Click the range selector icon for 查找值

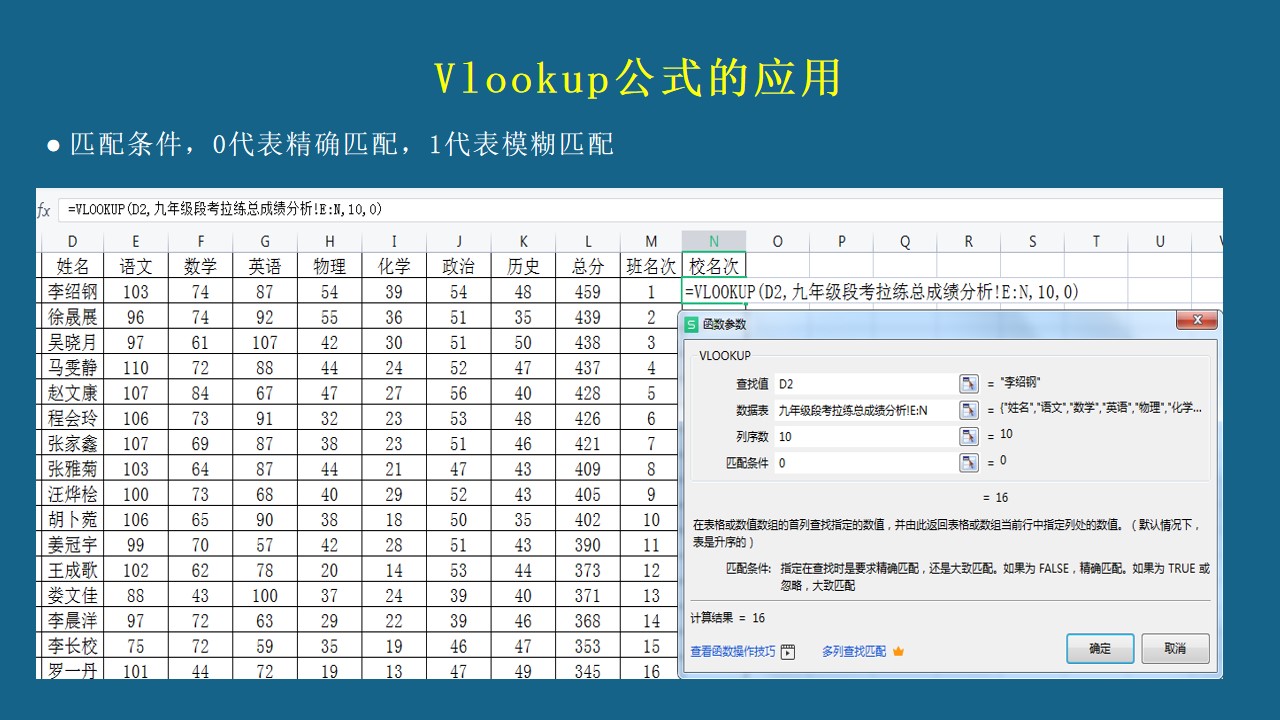click(x=968, y=383)
